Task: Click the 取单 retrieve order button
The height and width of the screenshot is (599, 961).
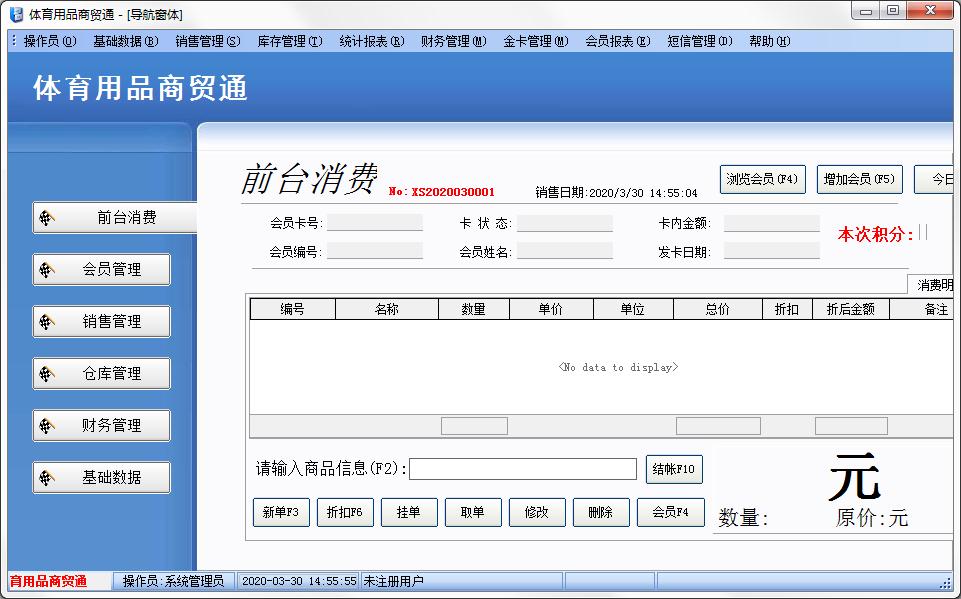Action: (x=473, y=513)
